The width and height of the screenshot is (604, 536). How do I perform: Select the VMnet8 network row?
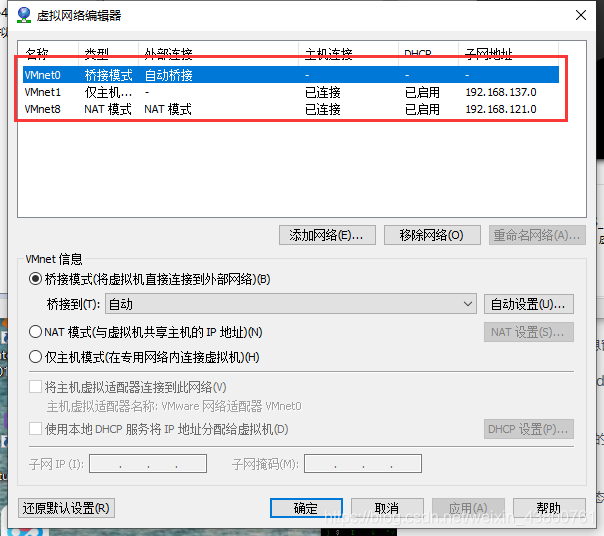point(291,109)
